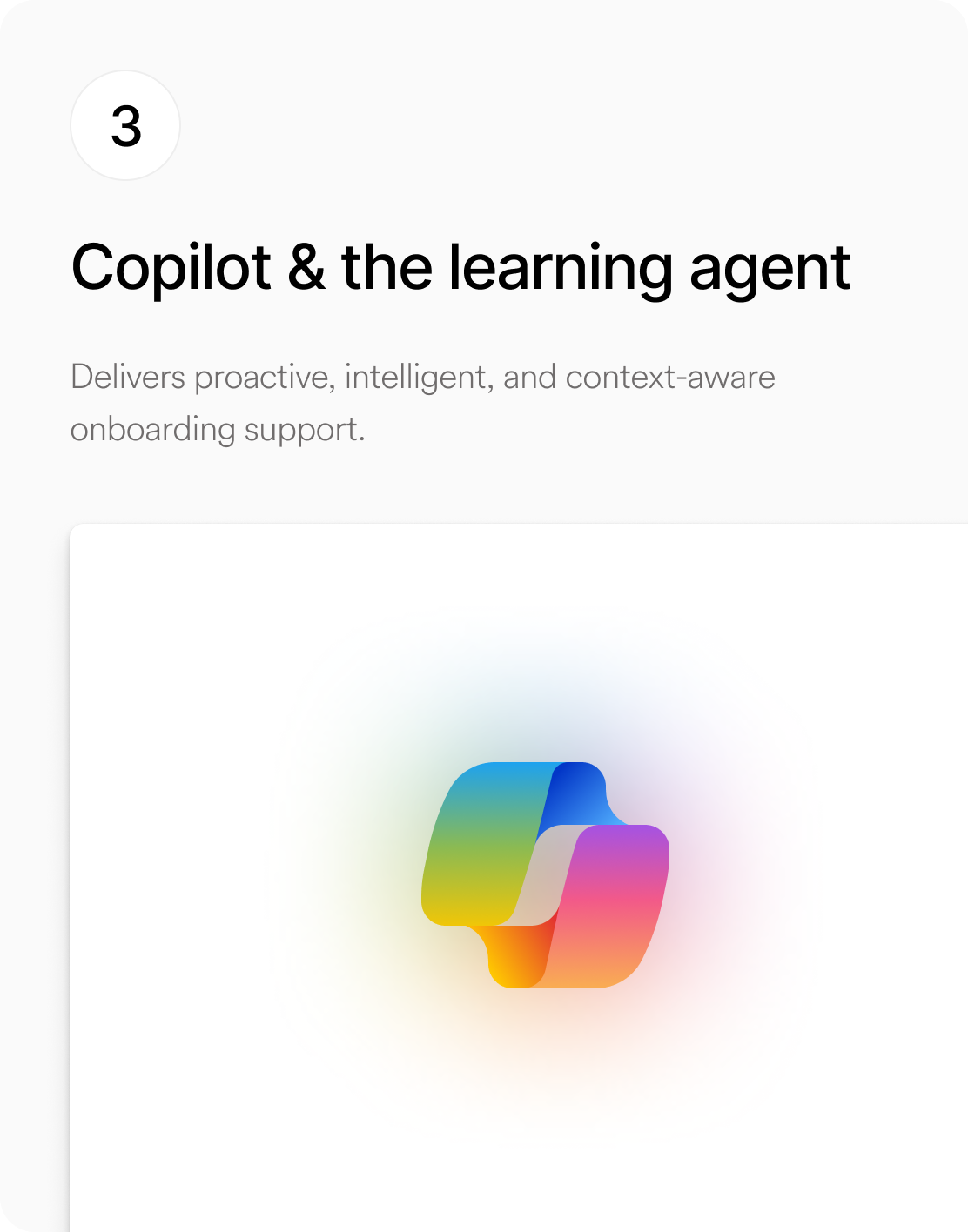Click the context-aware text in the description
The width and height of the screenshot is (968, 1232).
670,378
